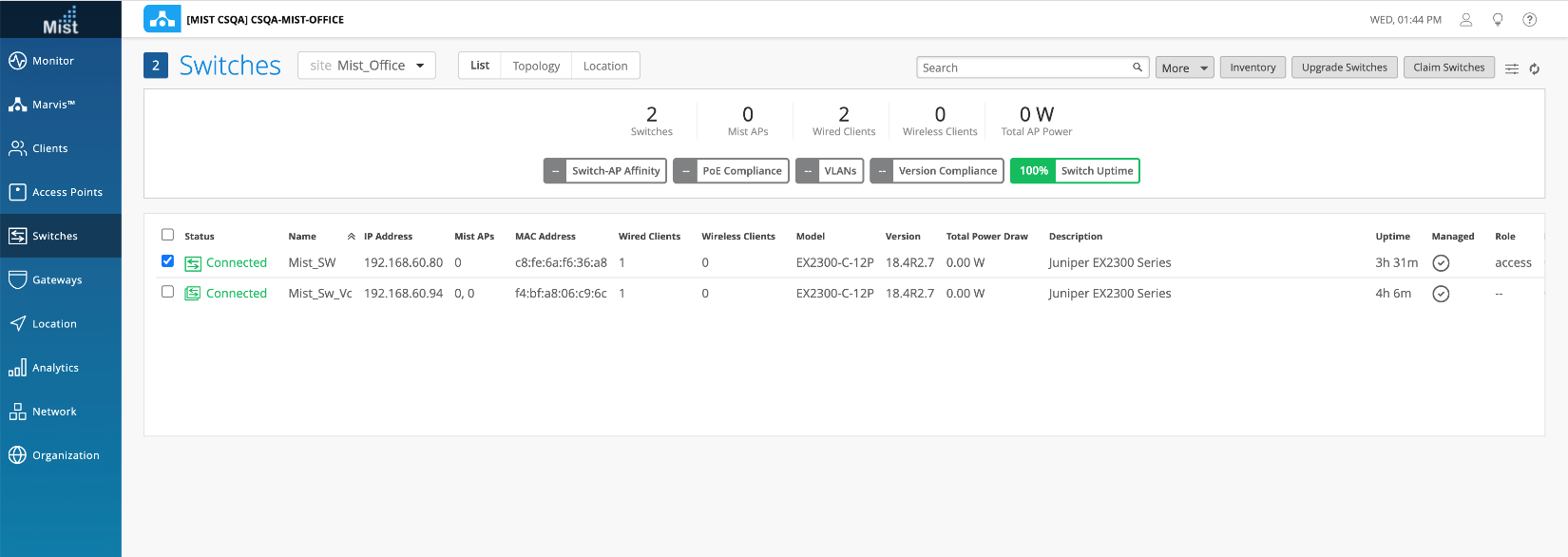Sort by Uptime column header
Image resolution: width=1568 pixels, height=557 pixels.
point(1392,237)
